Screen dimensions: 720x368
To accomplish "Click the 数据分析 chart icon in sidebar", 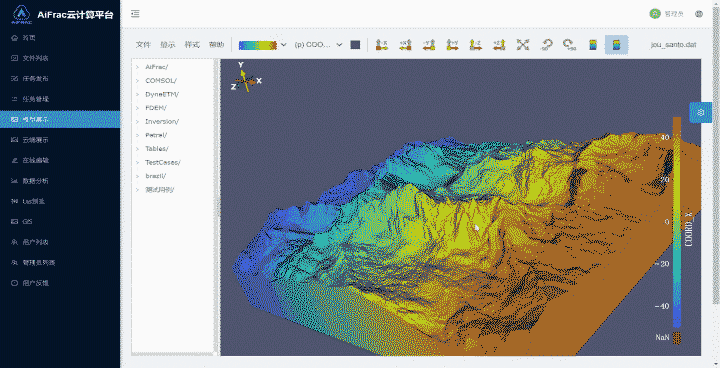I will (14, 181).
